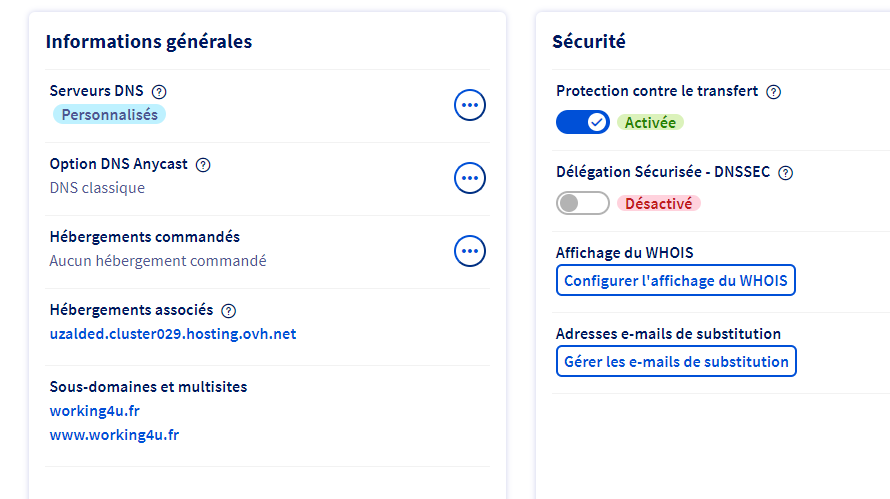Click the green Activée status badge

(x=650, y=123)
